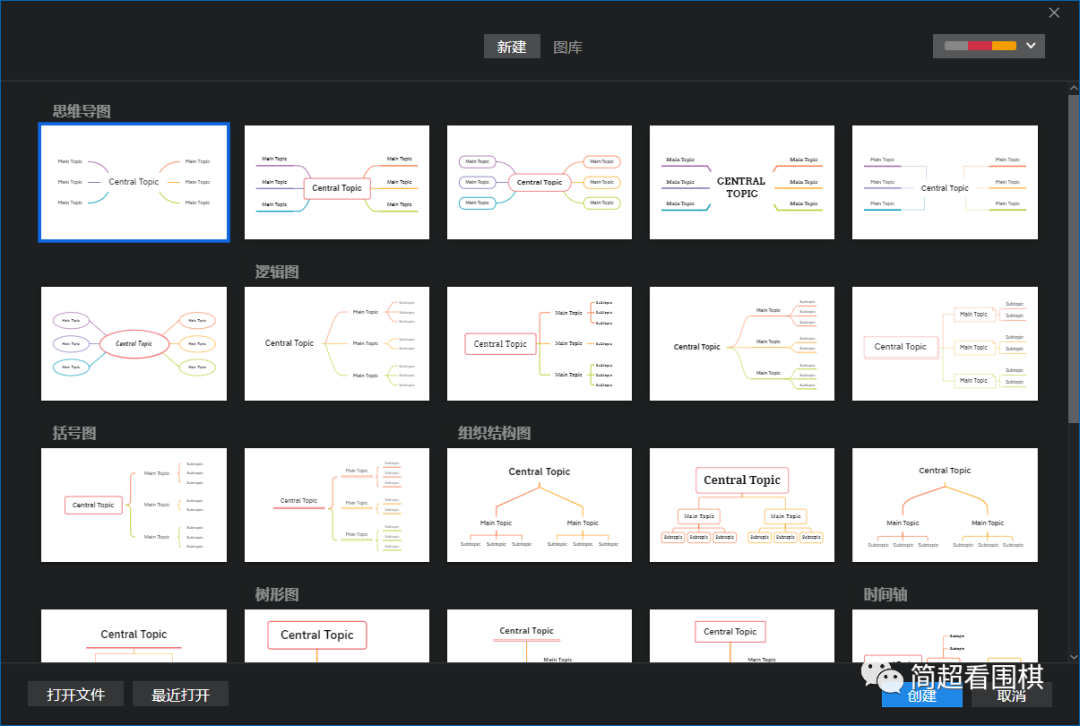Select the tree template with single-underlined large Central Topic
This screenshot has height=726, width=1080.
pyautogui.click(x=134, y=636)
